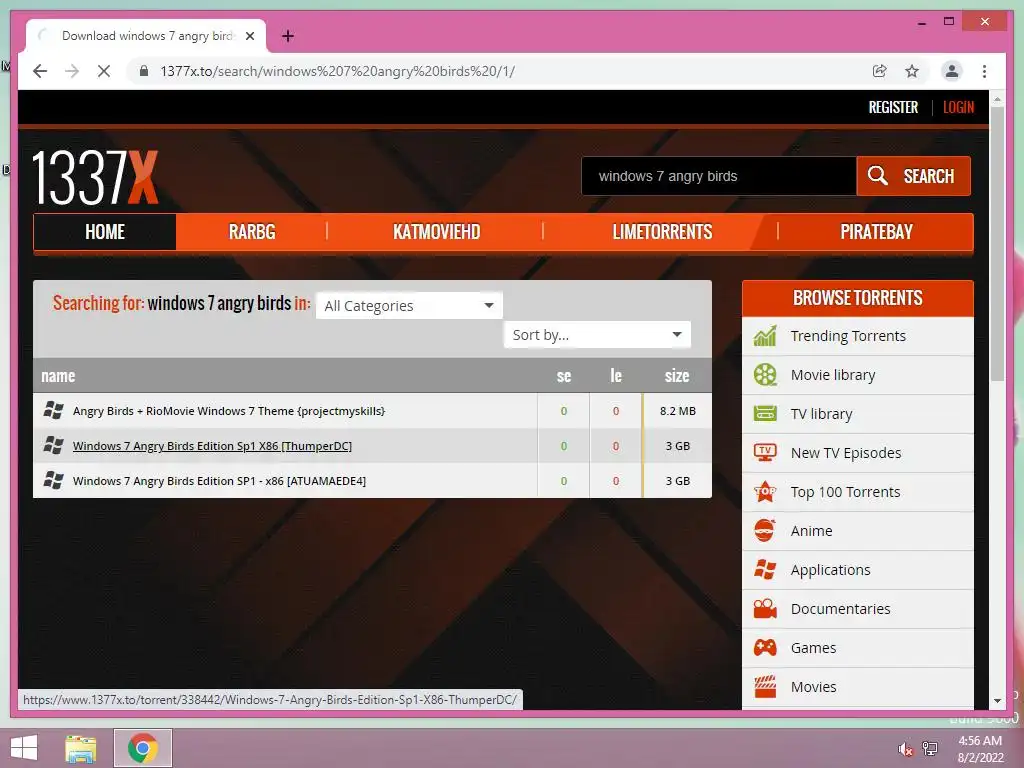
Task: Click the Top 100 Torrents star icon
Action: pyautogui.click(x=765, y=492)
